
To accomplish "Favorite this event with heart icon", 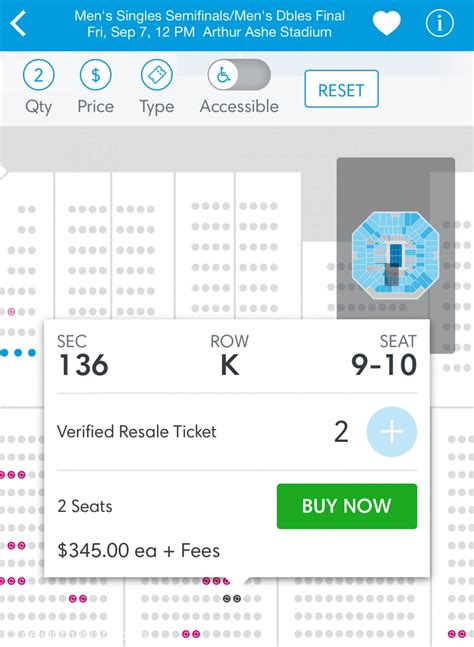I will 387,23.
